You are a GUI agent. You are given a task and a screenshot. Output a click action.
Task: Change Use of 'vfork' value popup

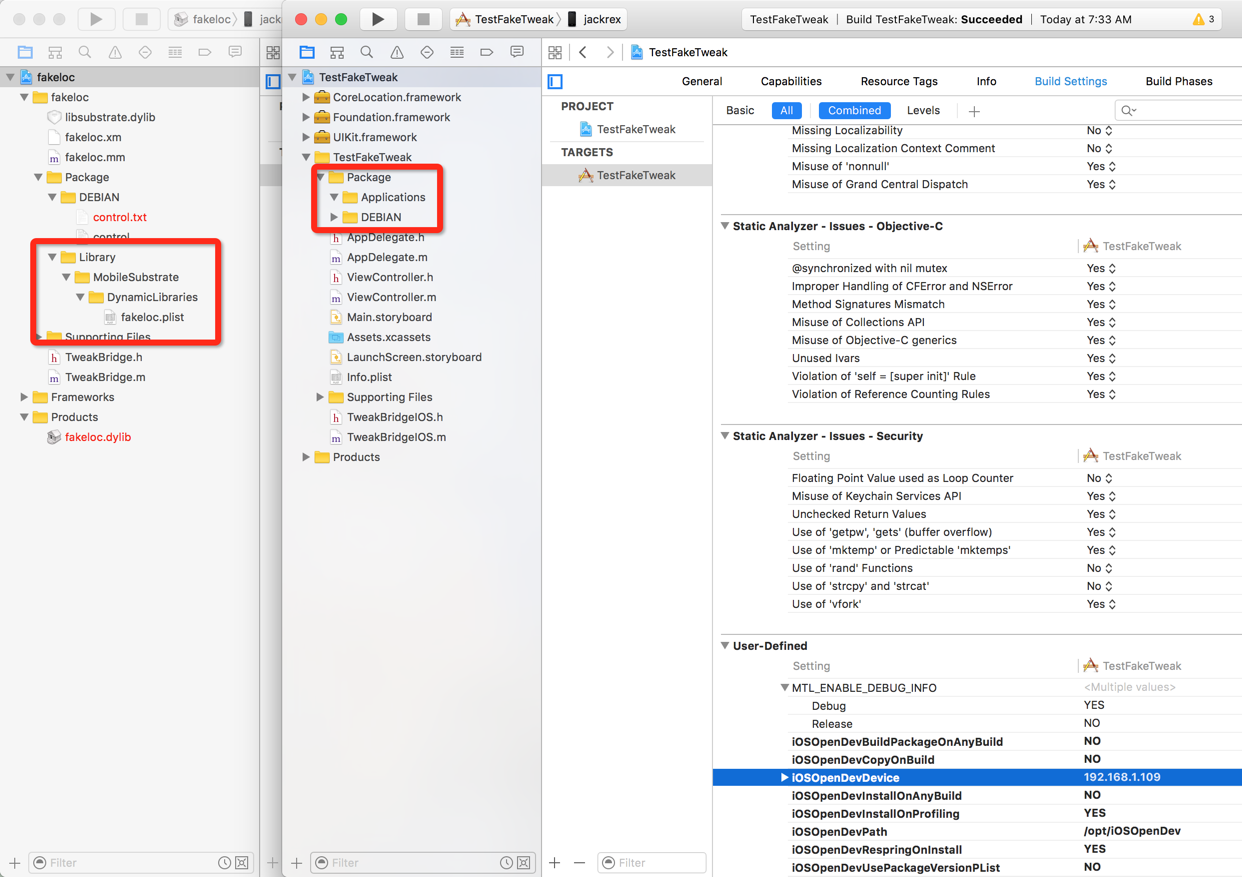point(1101,604)
